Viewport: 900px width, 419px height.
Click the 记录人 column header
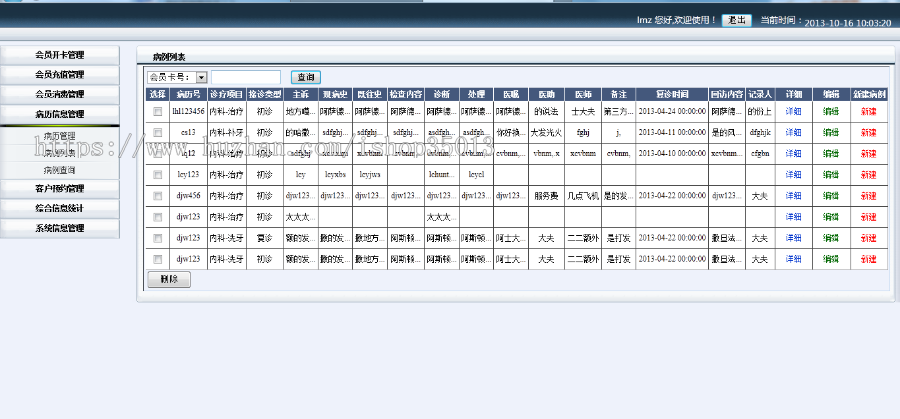[761, 94]
